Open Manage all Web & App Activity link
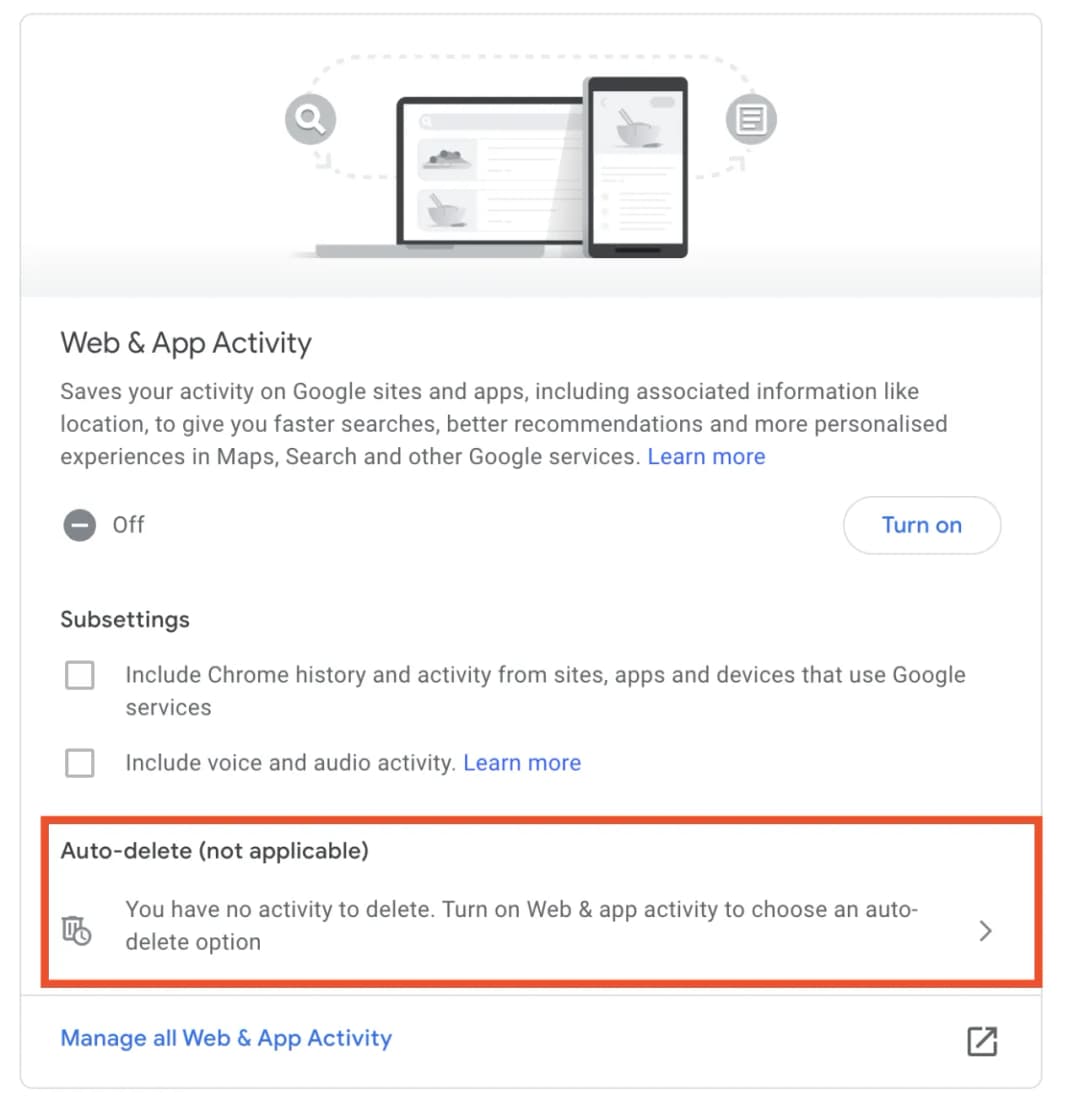 pos(226,1038)
